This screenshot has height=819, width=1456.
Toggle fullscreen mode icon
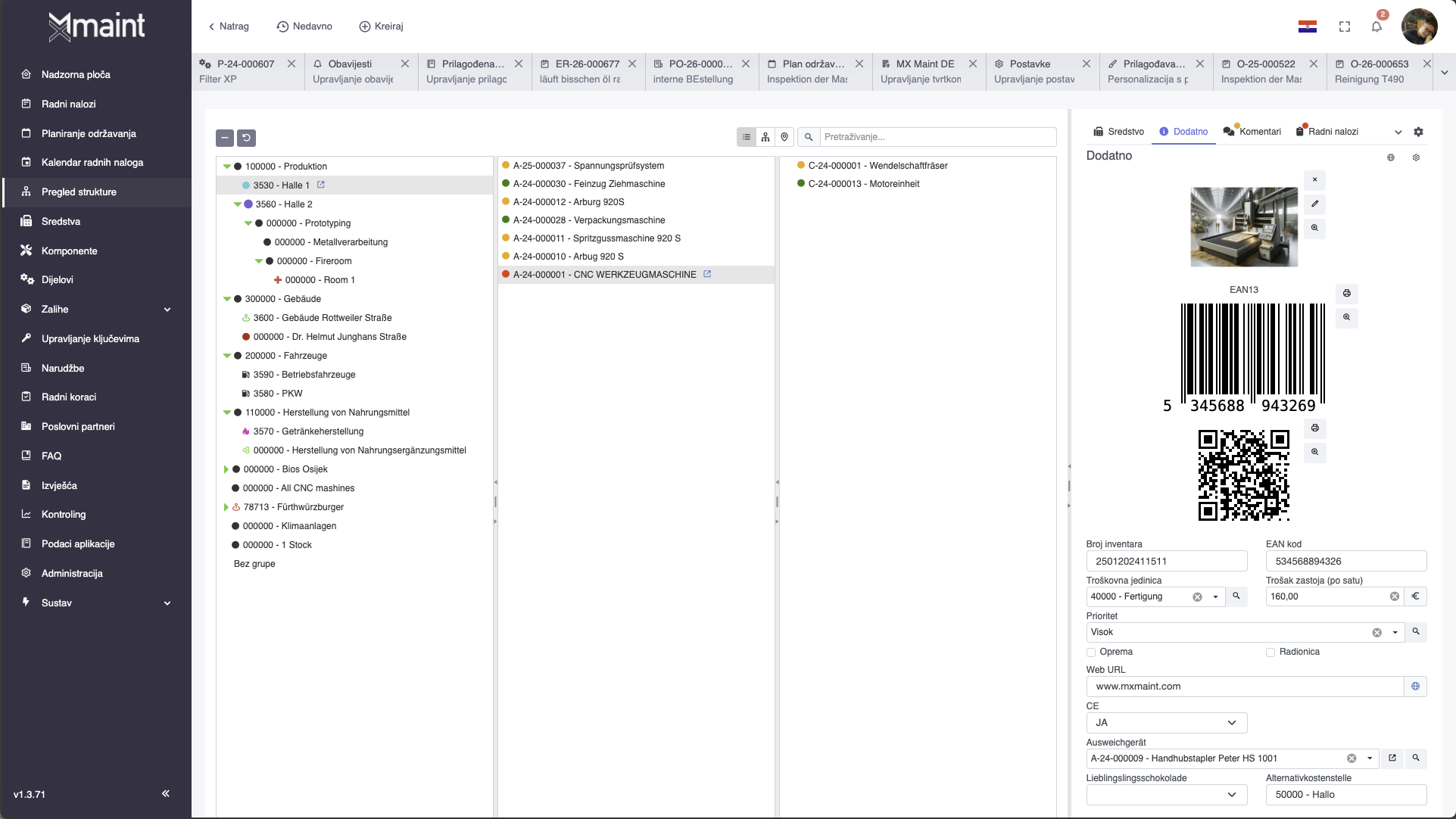pos(1345,26)
